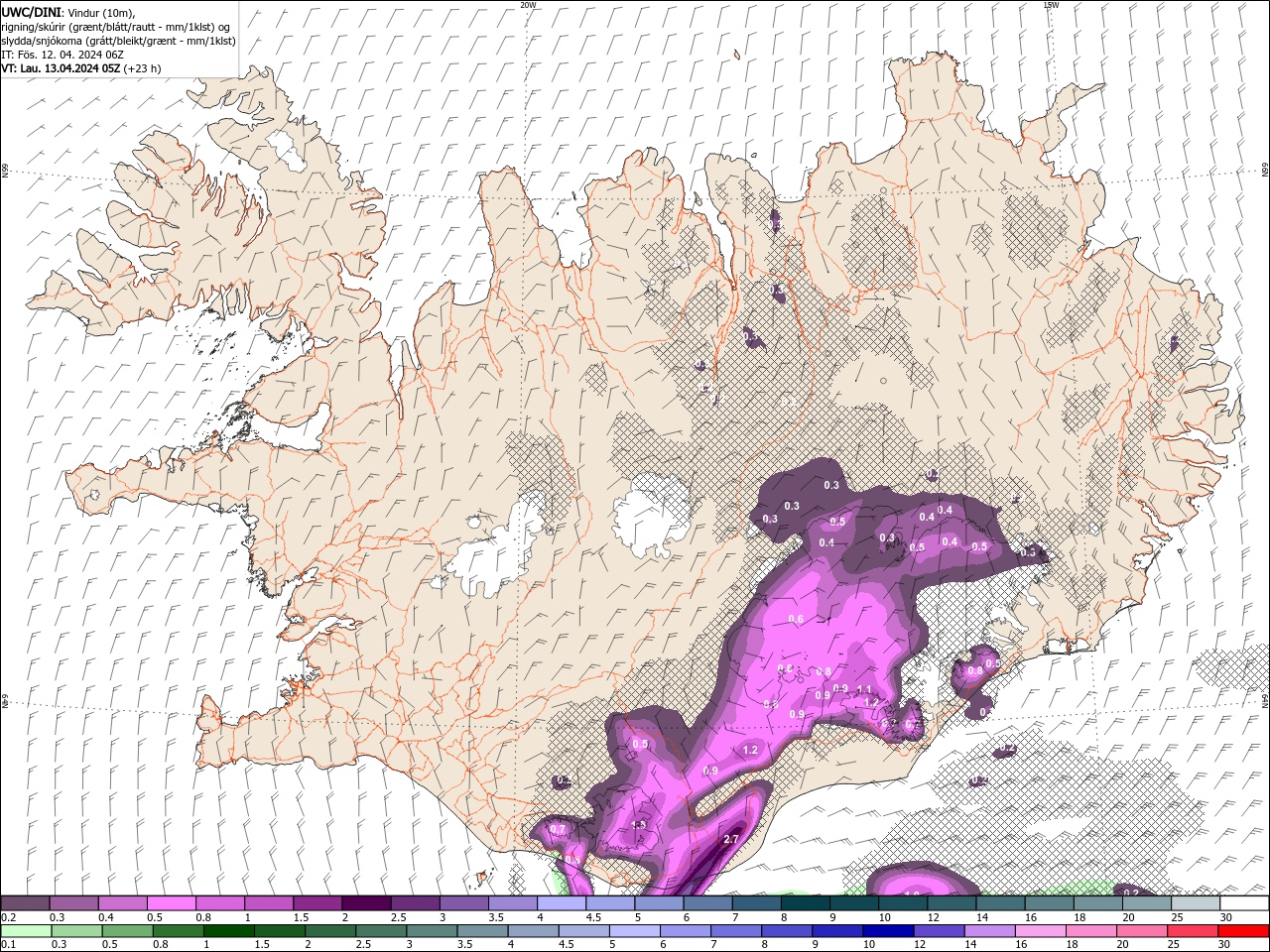The image size is (1270, 952).
Task: Click the '0.2' label under the upper legend
Action: coord(8,917)
